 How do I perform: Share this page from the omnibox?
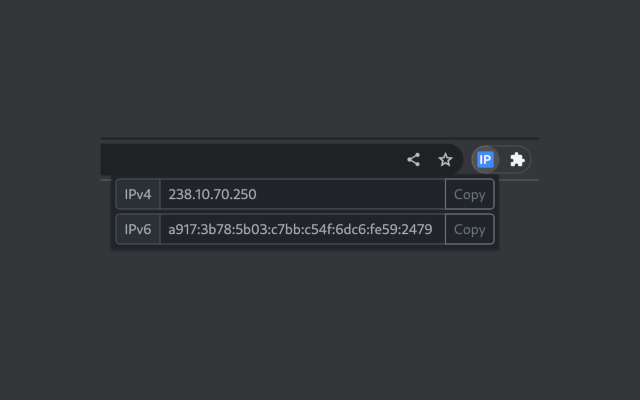coord(413,159)
